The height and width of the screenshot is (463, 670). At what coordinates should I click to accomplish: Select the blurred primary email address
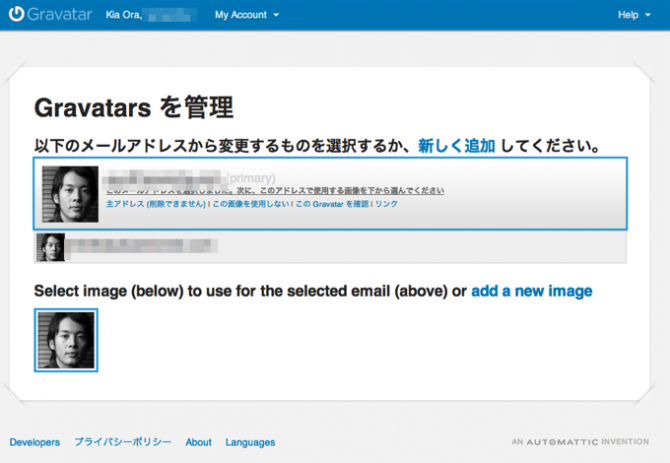(x=164, y=178)
